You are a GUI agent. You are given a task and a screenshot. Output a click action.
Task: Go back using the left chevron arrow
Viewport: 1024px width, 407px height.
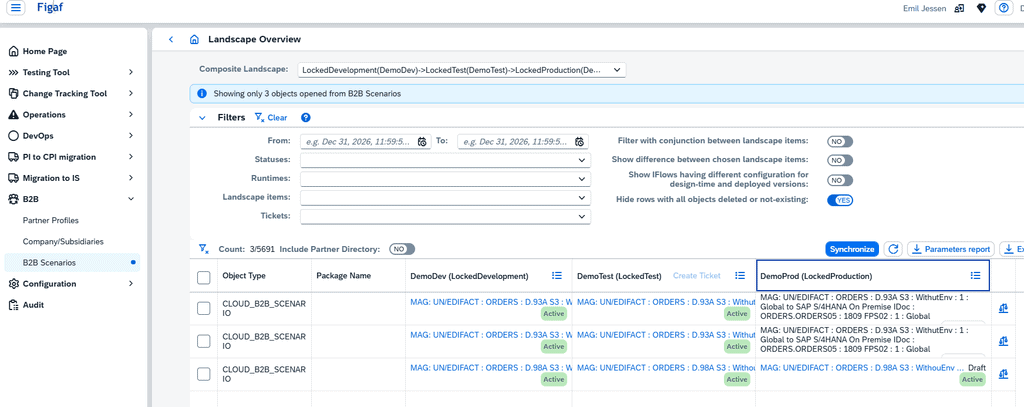171,39
